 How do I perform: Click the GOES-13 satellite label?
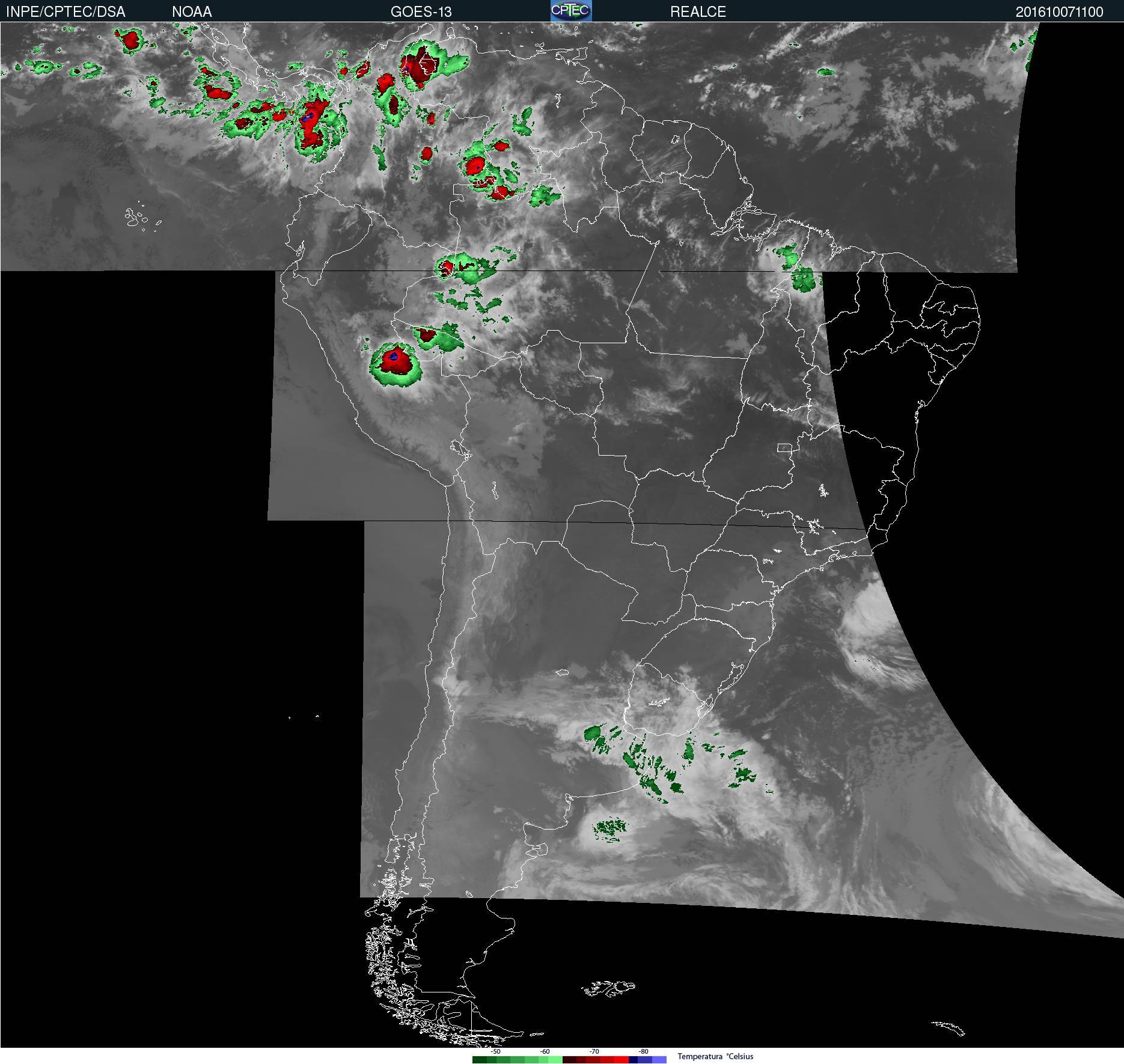pyautogui.click(x=421, y=12)
